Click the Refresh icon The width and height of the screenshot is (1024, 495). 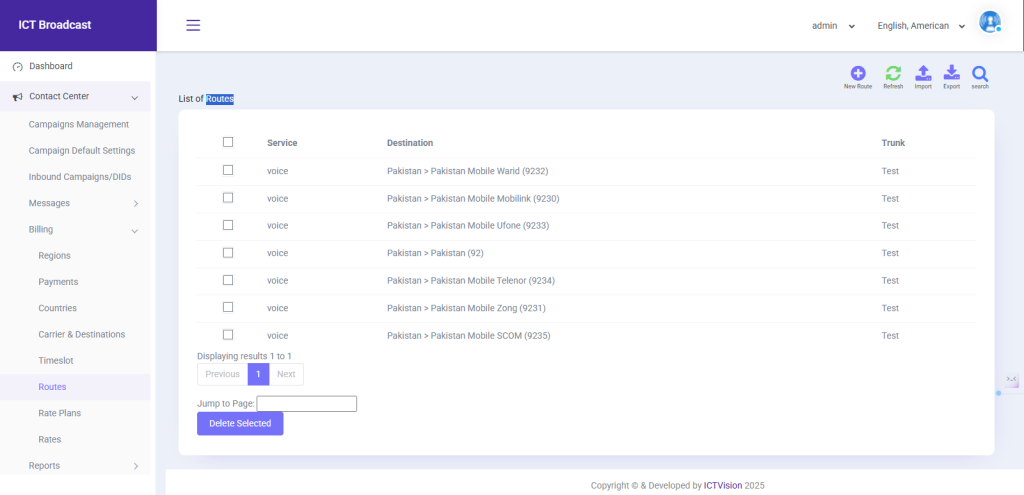tap(893, 73)
